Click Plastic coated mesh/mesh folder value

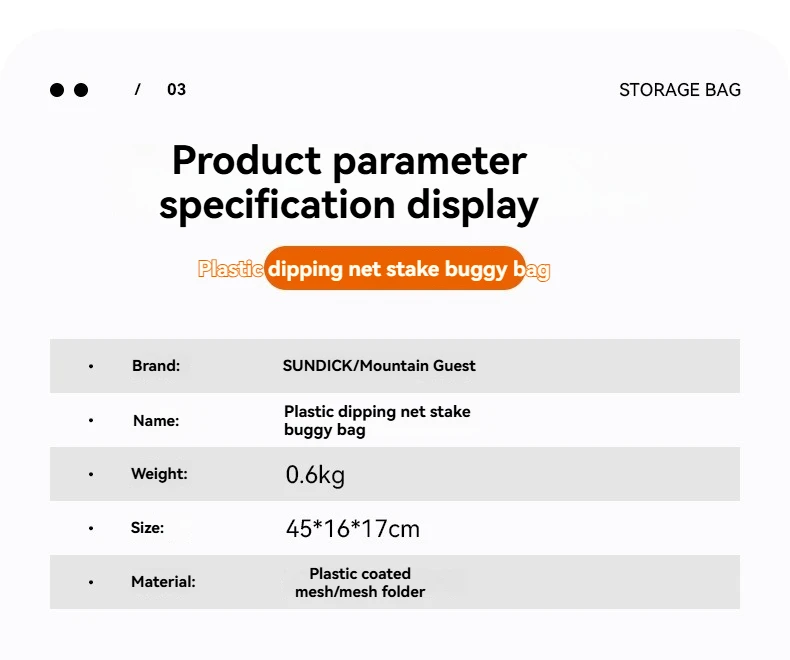[360, 582]
